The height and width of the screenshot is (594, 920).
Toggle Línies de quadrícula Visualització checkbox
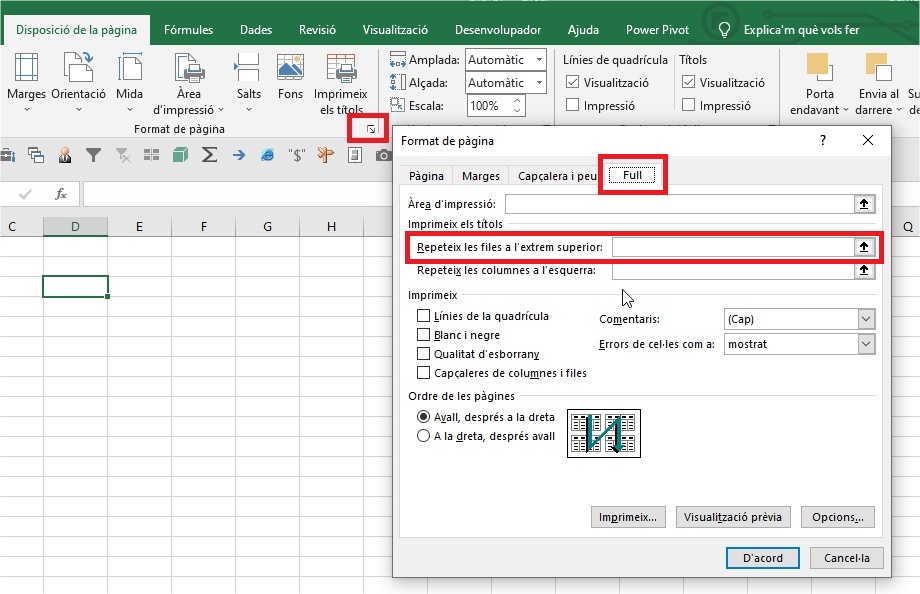click(x=573, y=82)
